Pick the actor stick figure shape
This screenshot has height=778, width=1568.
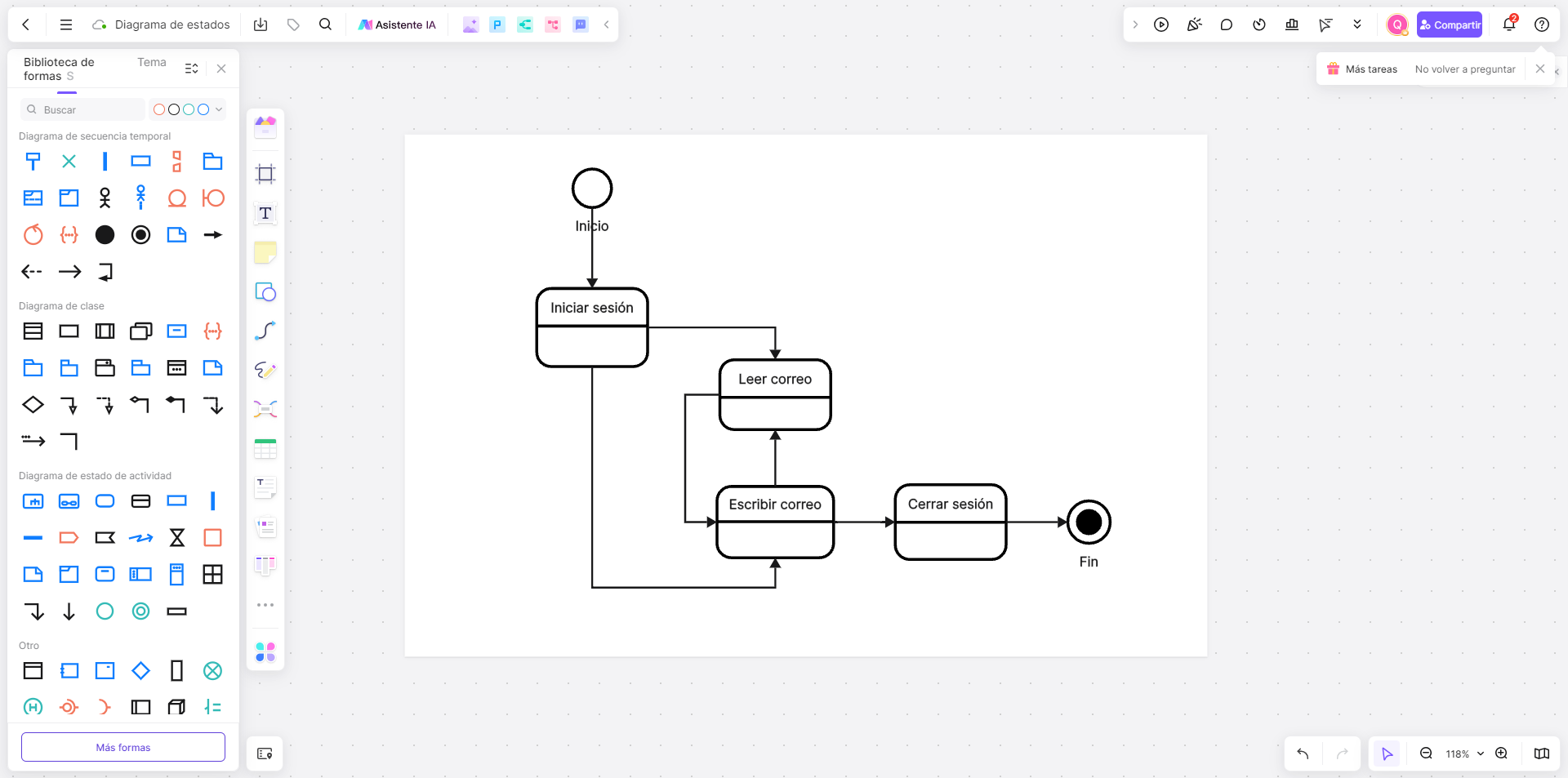pos(105,198)
